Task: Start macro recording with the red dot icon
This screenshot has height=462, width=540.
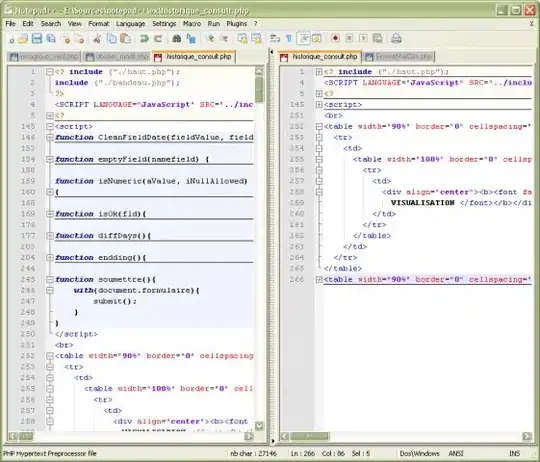Action: click(335, 39)
